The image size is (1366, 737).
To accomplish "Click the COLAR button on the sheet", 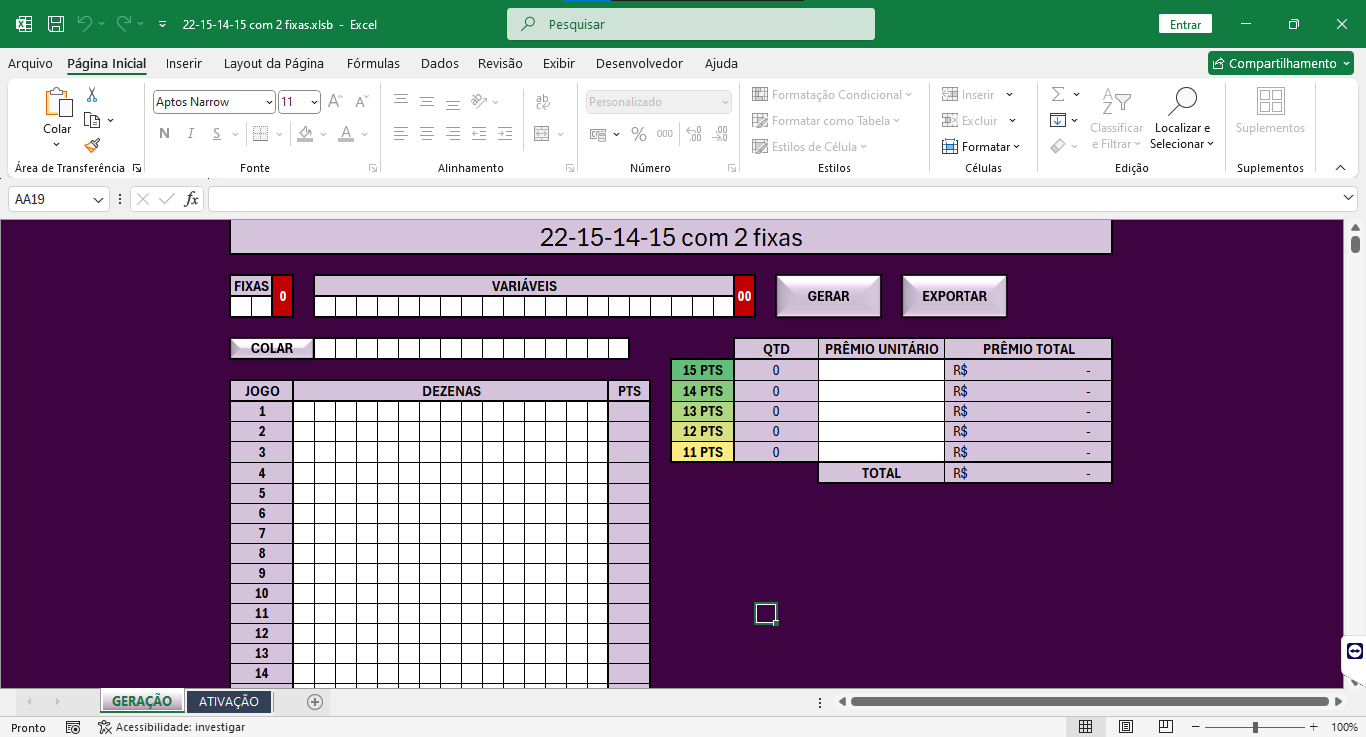I will click(x=272, y=348).
